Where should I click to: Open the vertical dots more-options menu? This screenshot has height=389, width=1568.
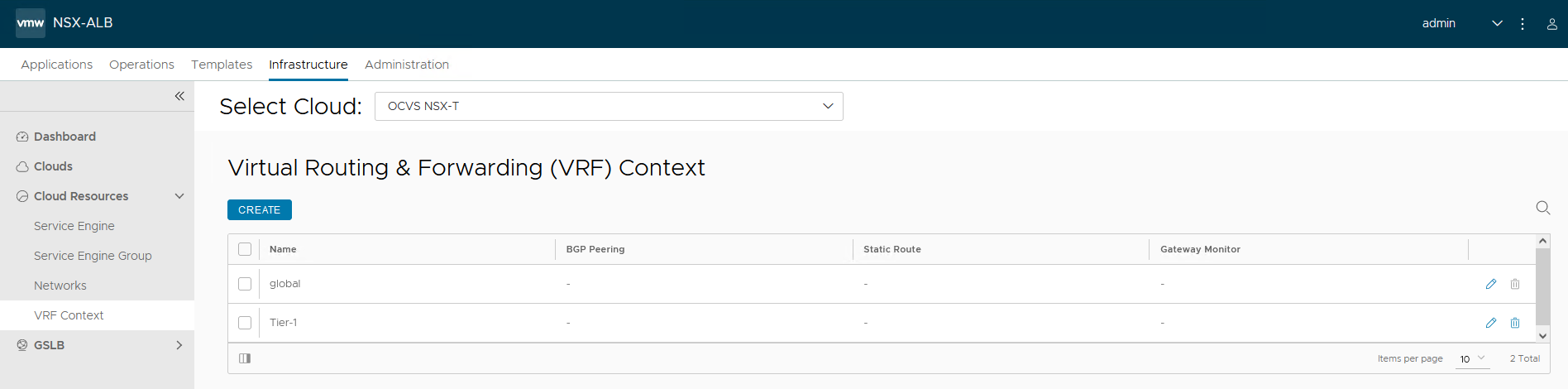pos(1523,24)
